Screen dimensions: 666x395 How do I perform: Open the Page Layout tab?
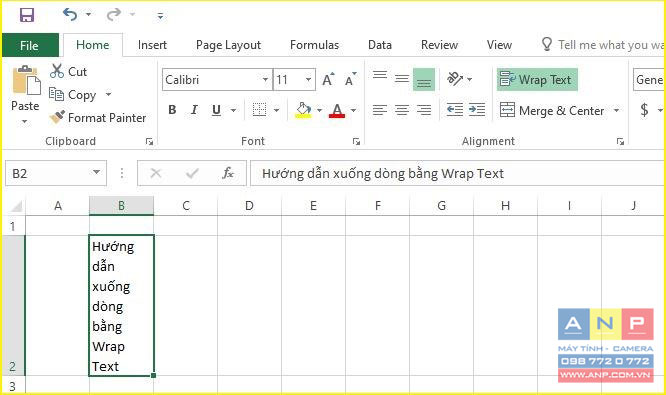(229, 45)
